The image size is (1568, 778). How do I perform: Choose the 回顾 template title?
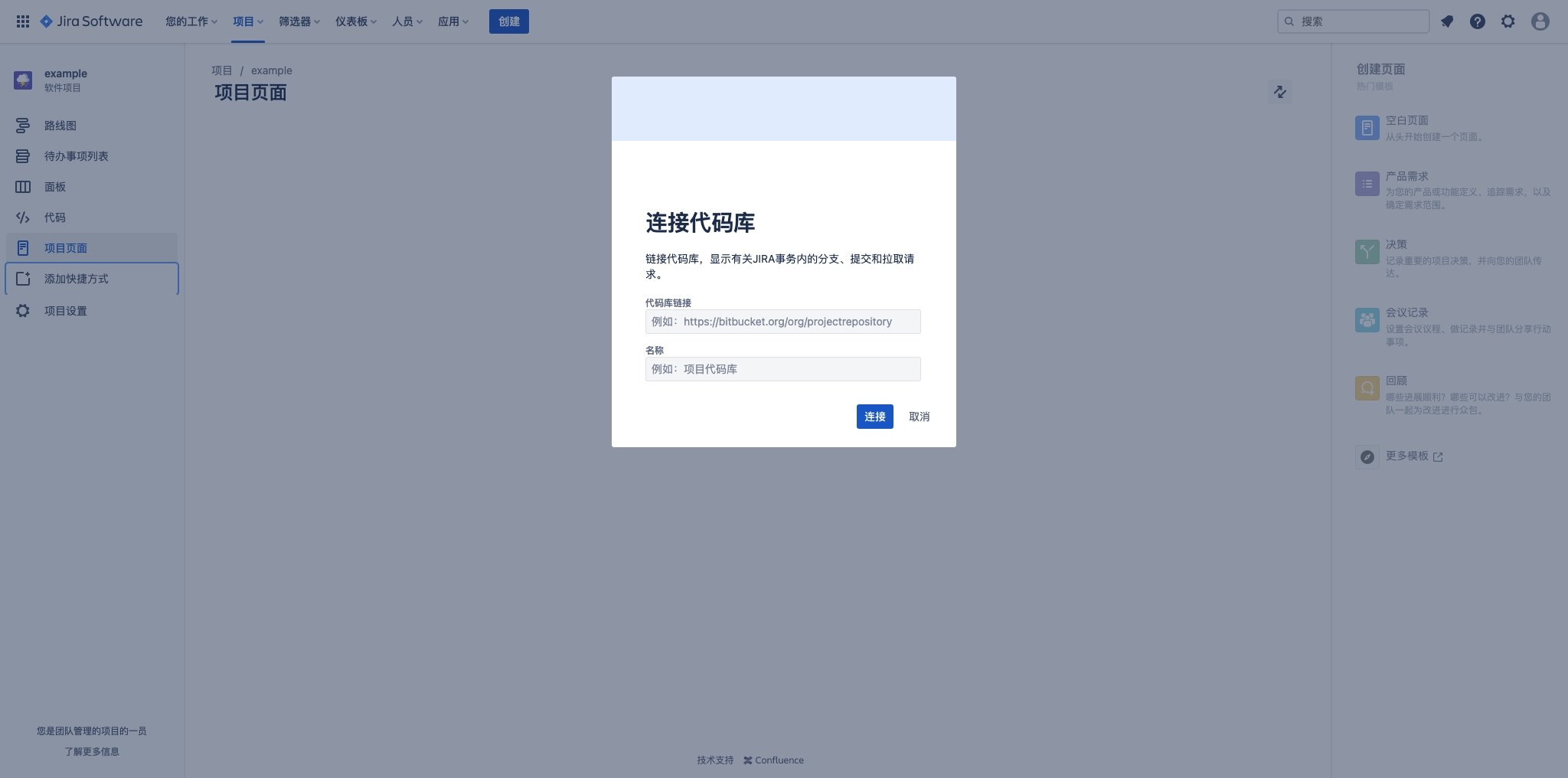coord(1396,381)
